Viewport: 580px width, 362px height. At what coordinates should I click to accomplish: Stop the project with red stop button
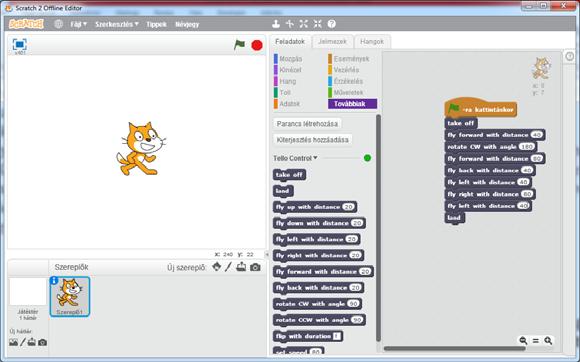pos(257,45)
